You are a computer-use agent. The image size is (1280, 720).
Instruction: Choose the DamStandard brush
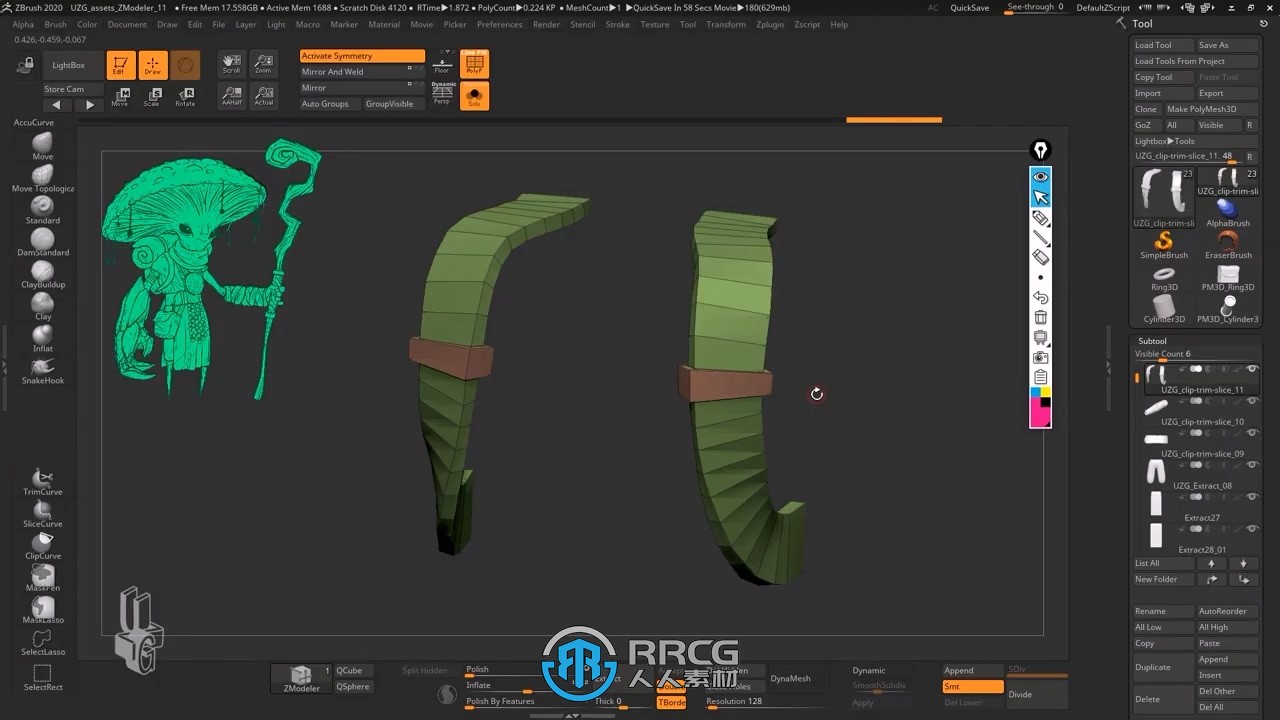pyautogui.click(x=42, y=241)
